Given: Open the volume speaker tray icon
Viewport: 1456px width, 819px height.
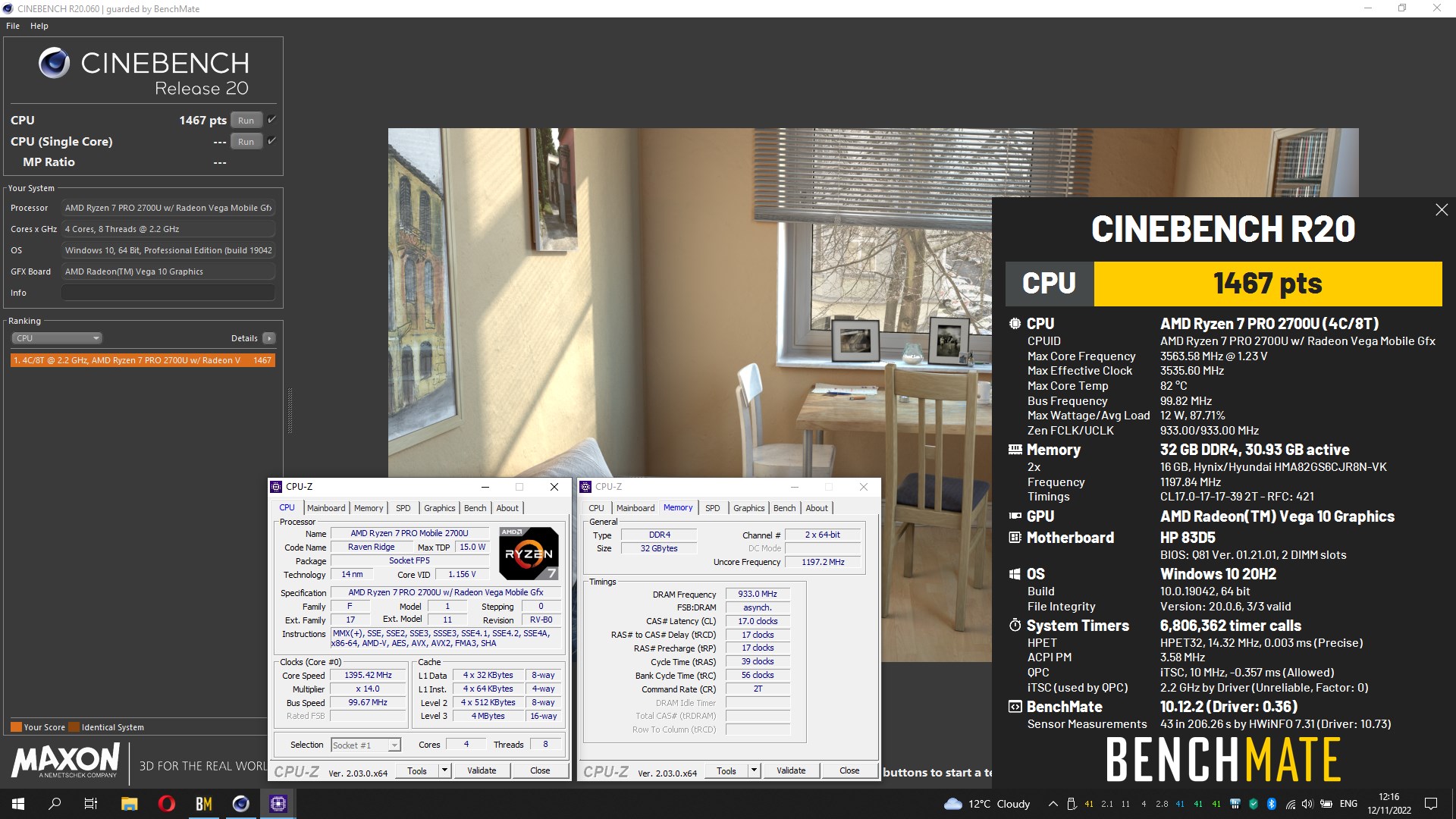Looking at the screenshot, I should 1307,804.
